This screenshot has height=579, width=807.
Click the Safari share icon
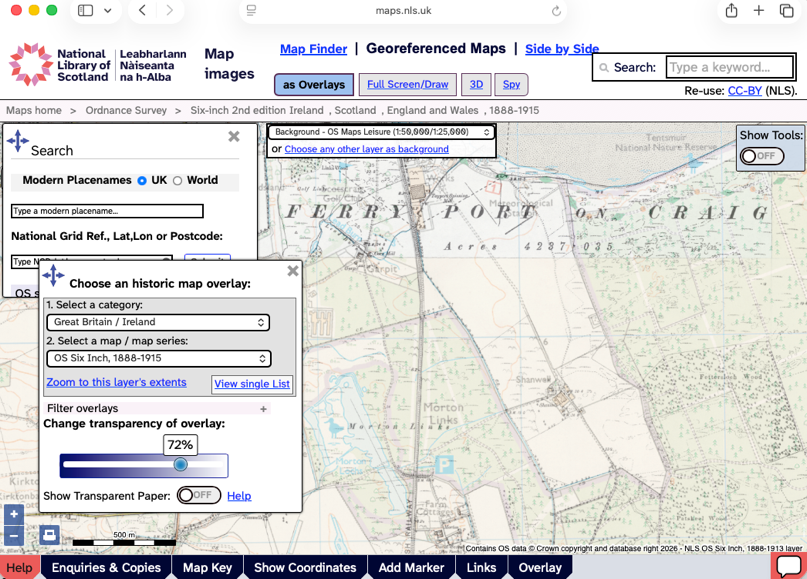731,11
